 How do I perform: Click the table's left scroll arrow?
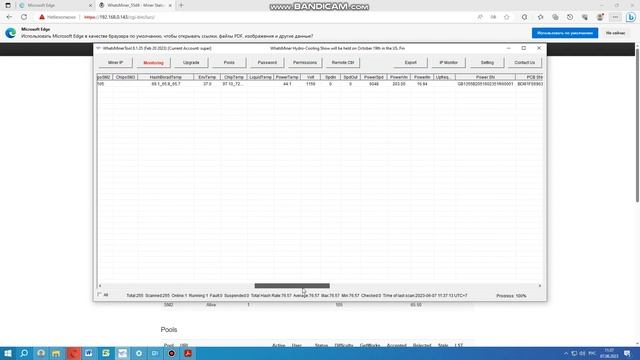(100, 286)
